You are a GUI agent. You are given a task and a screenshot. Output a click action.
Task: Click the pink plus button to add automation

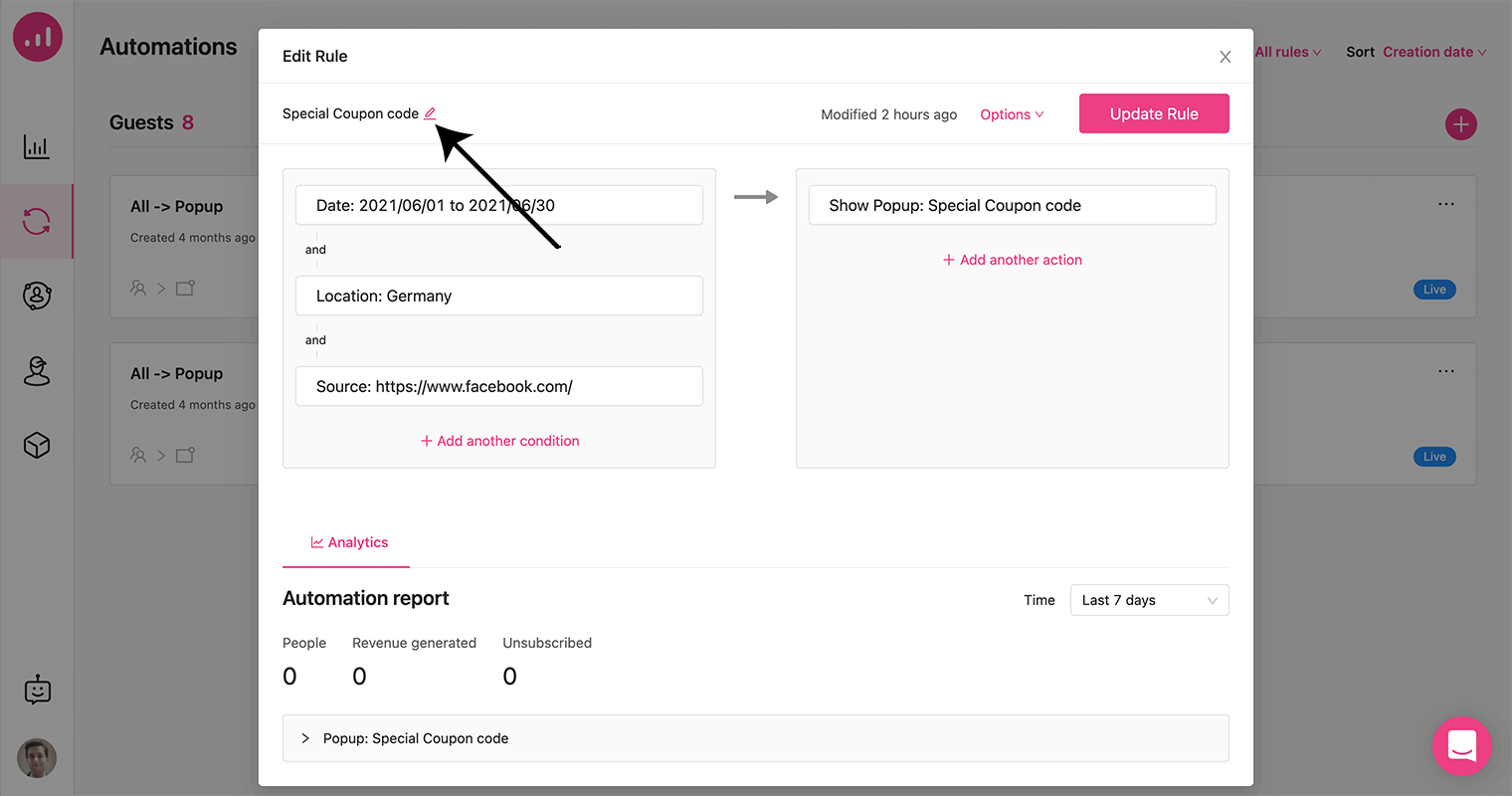(1461, 124)
